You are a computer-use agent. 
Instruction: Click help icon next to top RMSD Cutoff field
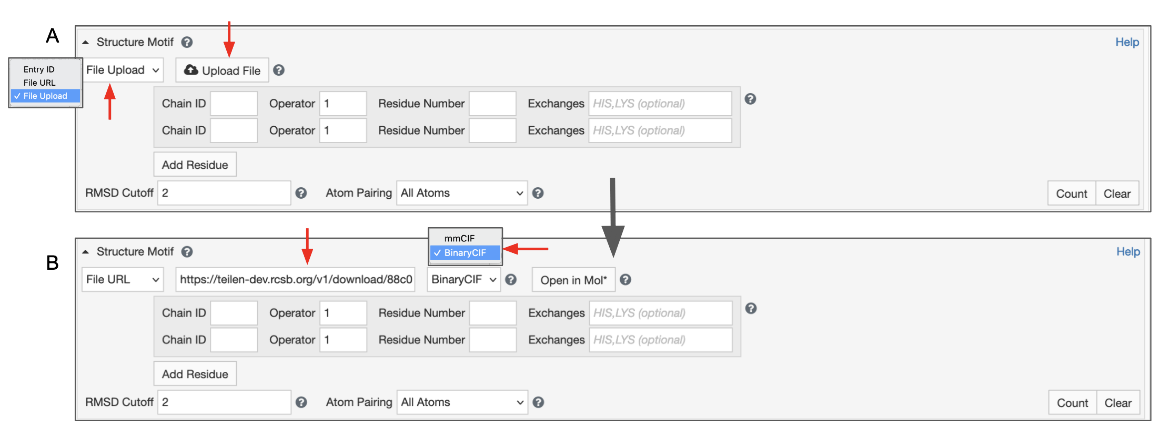click(300, 193)
